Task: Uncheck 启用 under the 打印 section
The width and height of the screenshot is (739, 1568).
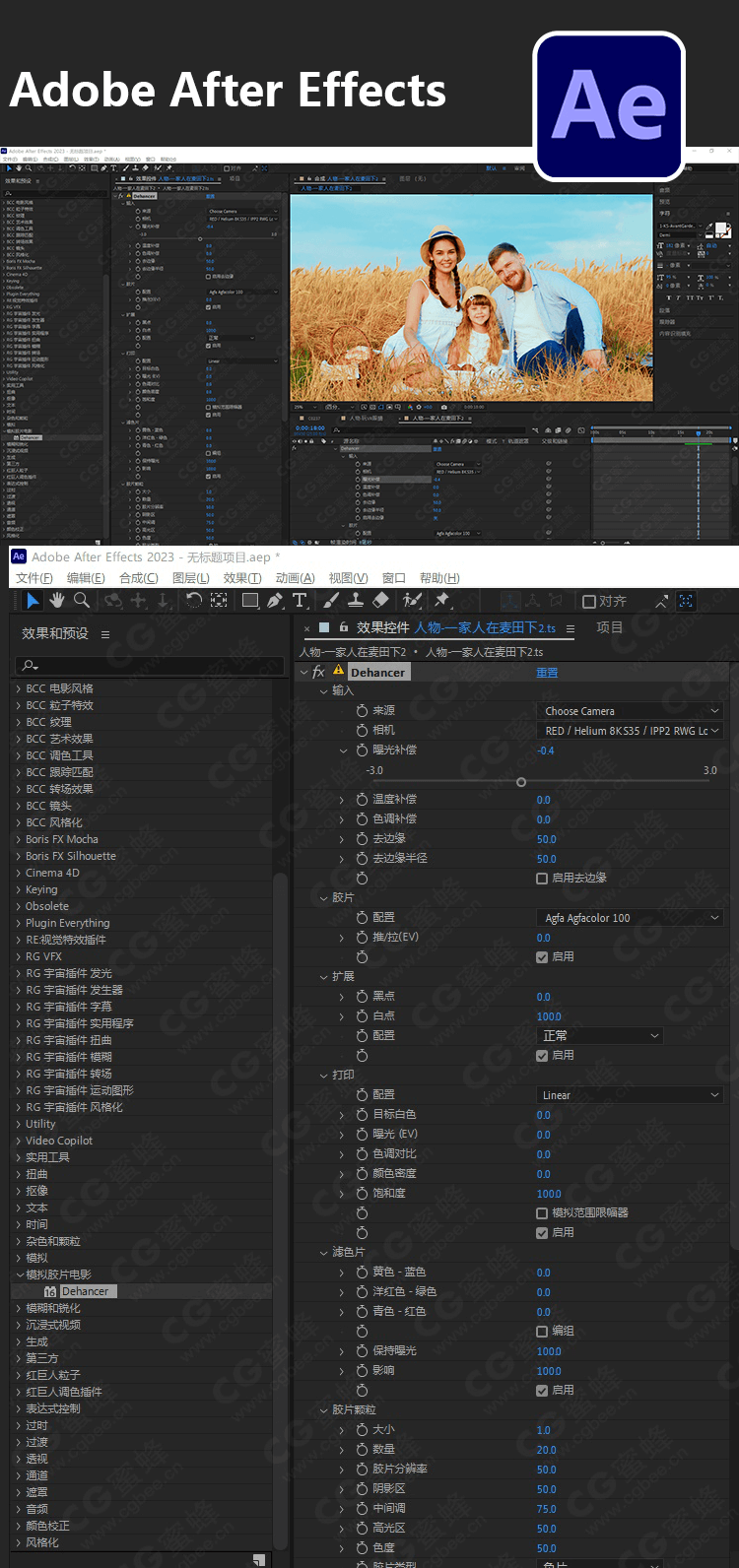Action: coord(542,1233)
